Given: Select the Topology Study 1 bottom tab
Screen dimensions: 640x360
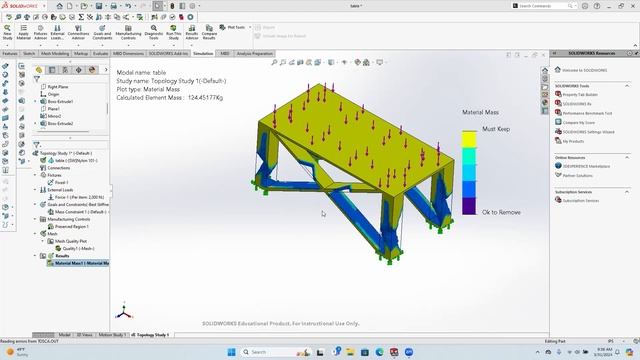Looking at the screenshot, I should (x=151, y=335).
